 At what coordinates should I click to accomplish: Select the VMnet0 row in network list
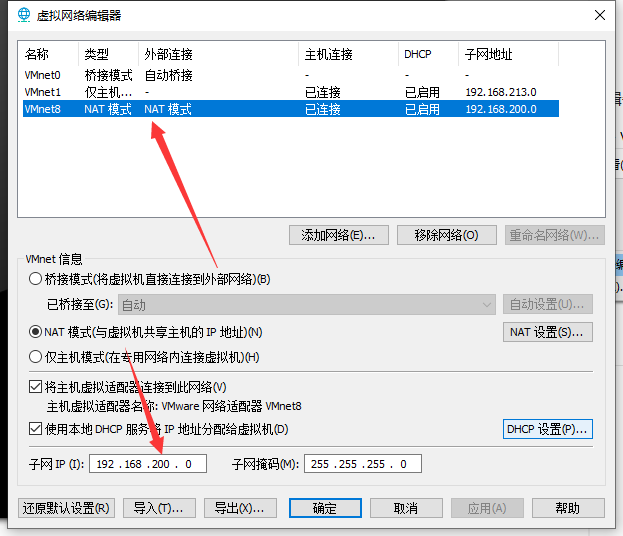(43, 75)
